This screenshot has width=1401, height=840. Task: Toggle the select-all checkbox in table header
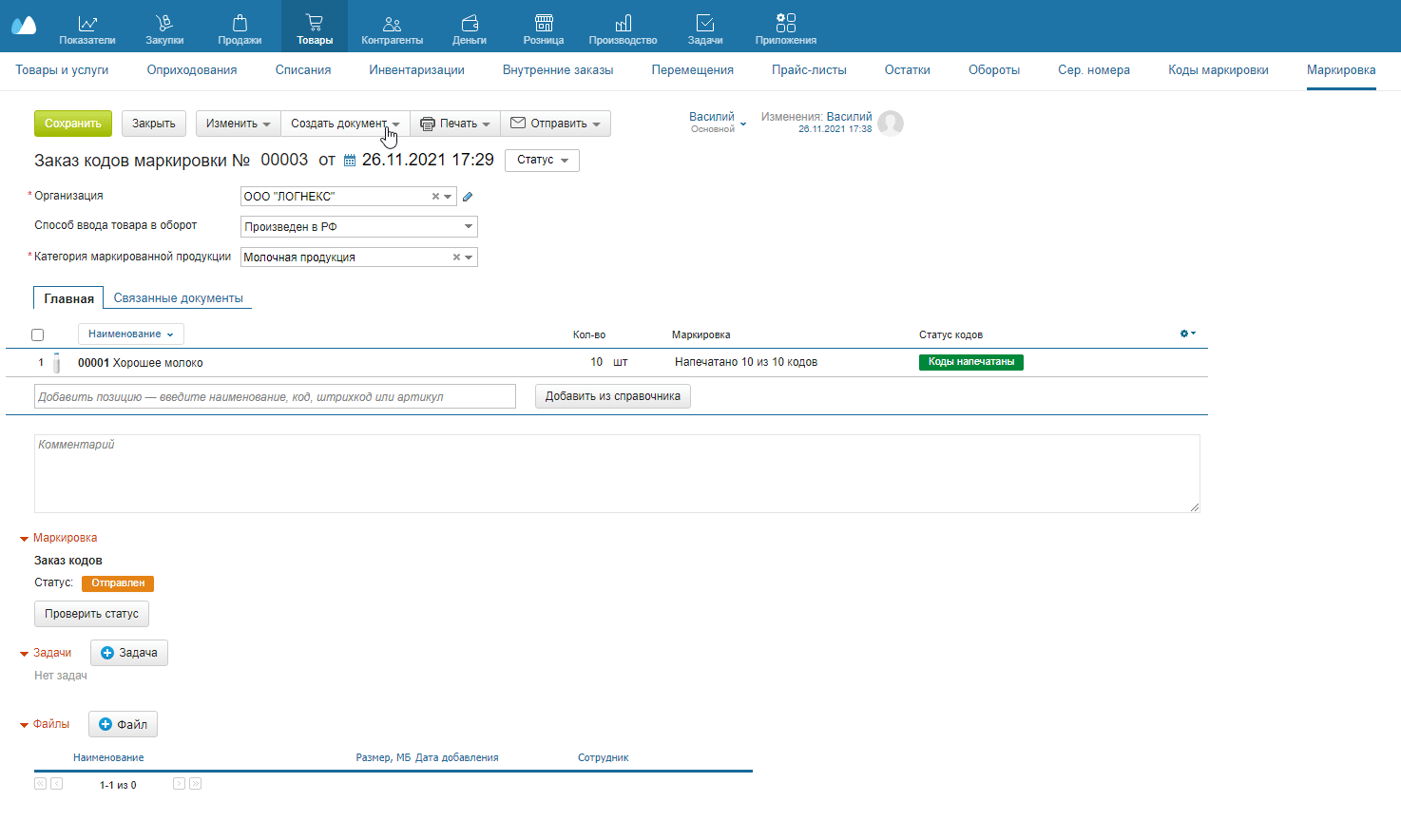[38, 334]
